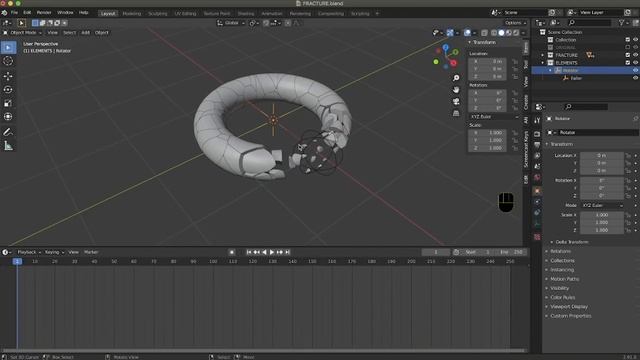Hide the Collection in outliner via eye icon
The image size is (640, 360).
click(x=635, y=40)
